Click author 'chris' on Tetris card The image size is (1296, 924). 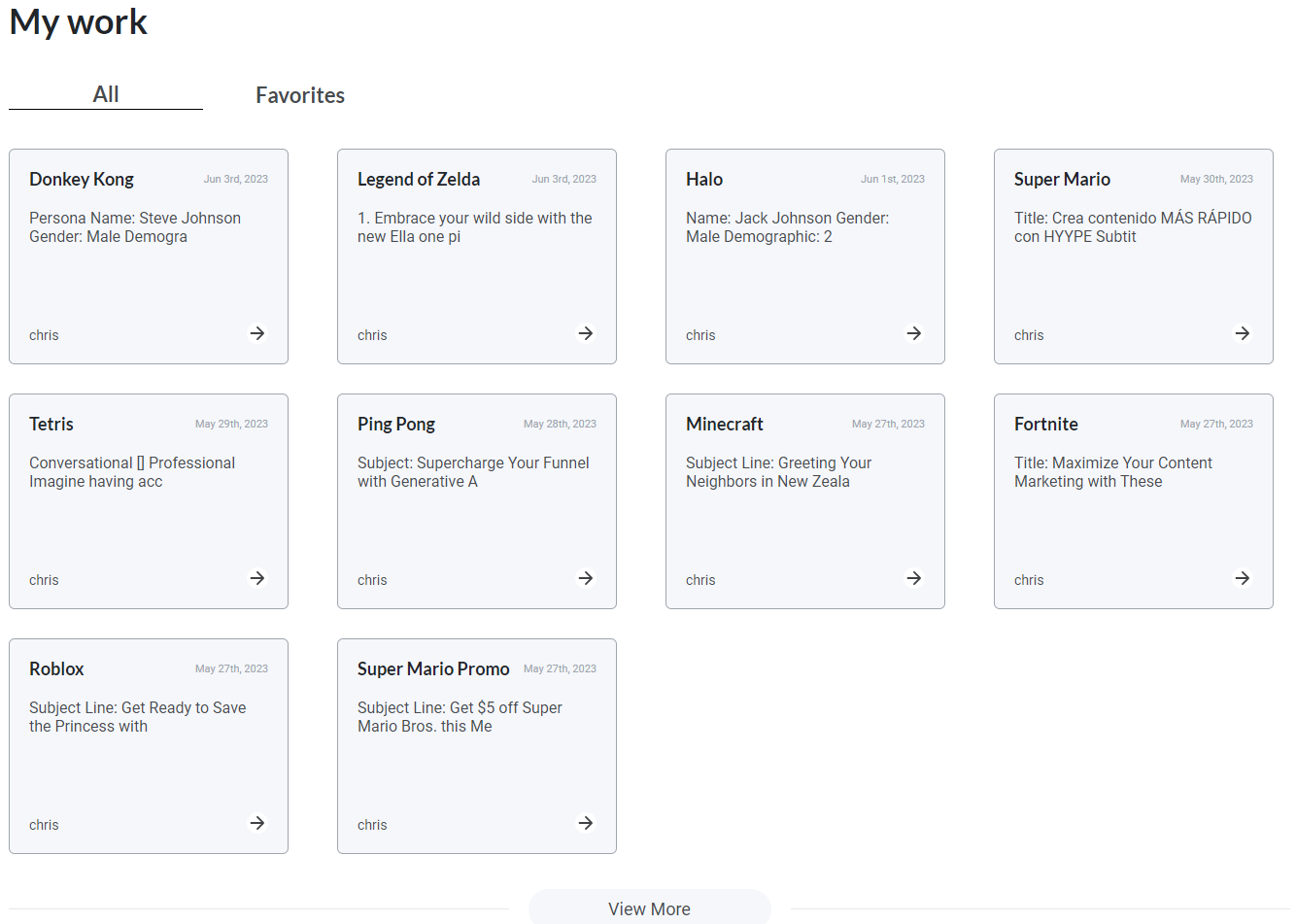coord(44,580)
